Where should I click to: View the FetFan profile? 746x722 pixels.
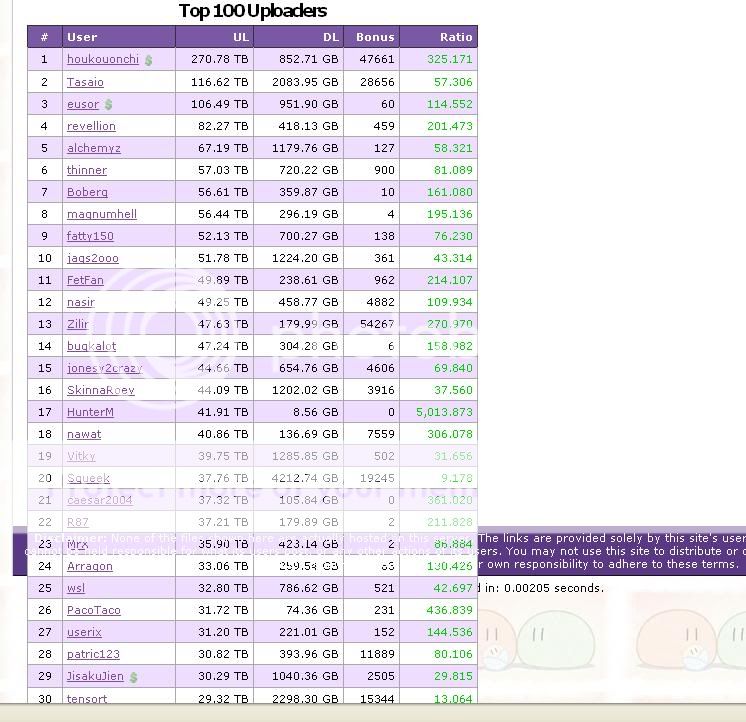[85, 280]
